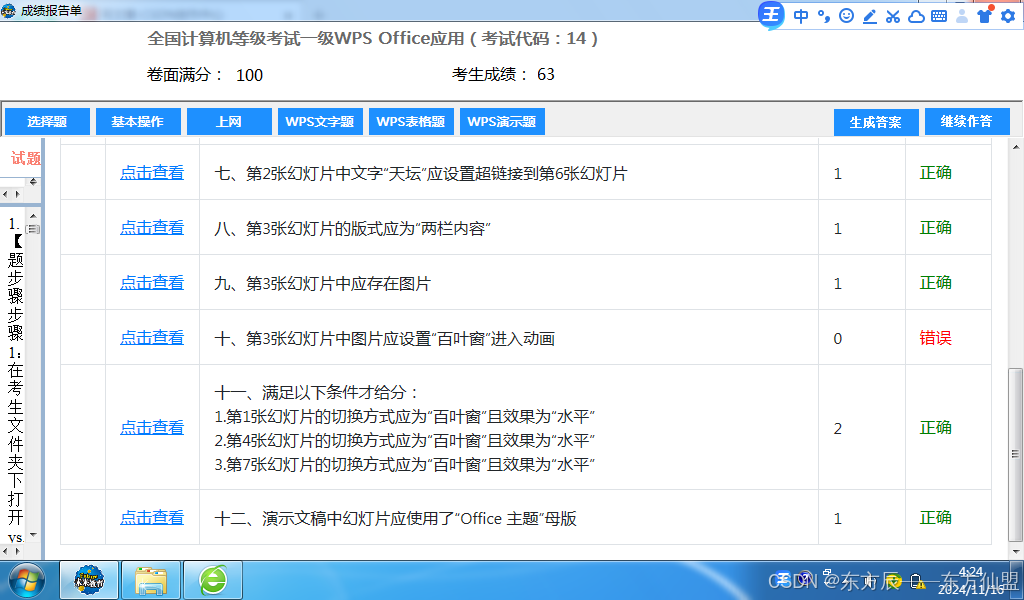1024x600 pixels.
Task: Click the main results scrollbar down arrow
Action: (x=1016, y=552)
